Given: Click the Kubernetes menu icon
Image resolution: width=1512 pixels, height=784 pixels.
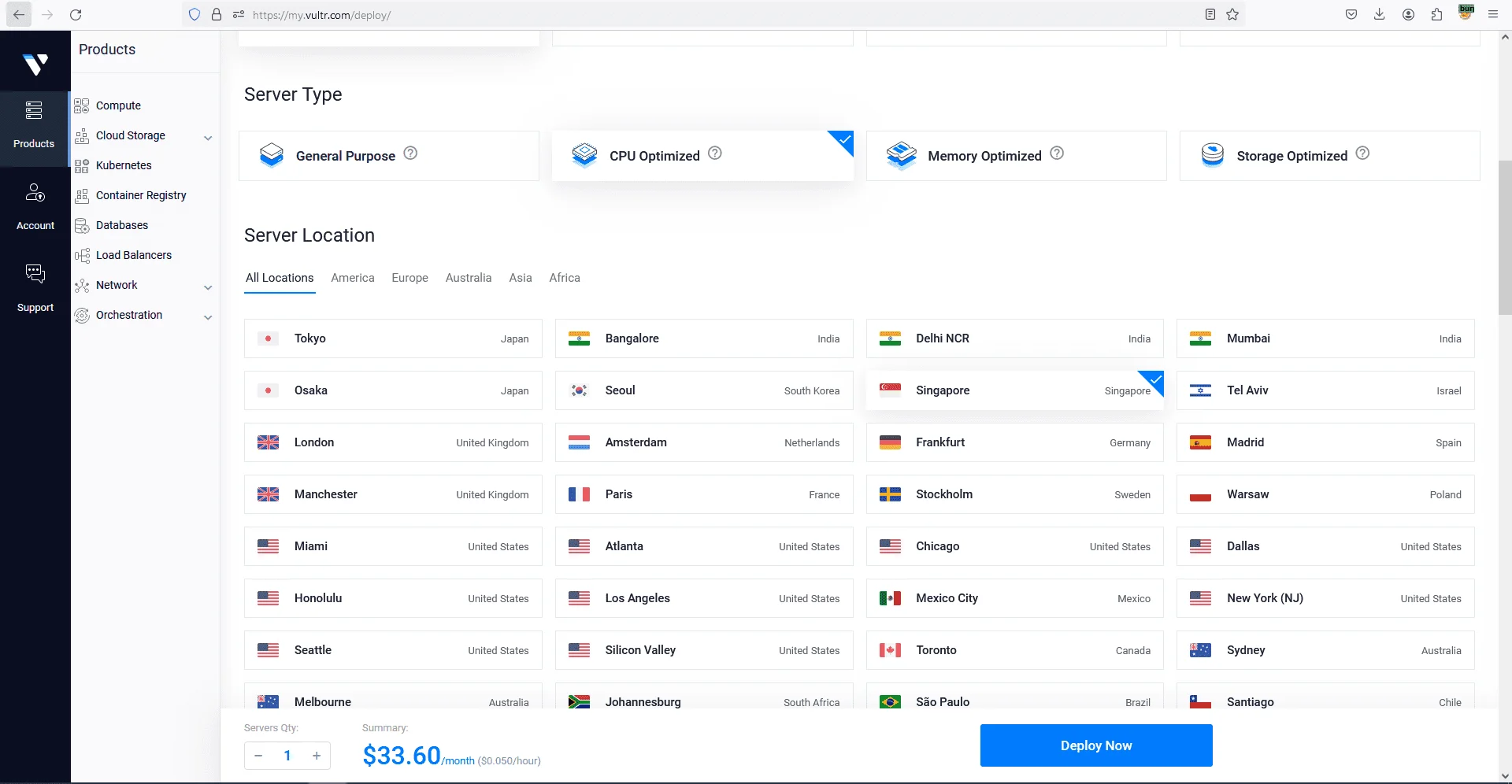Looking at the screenshot, I should (82, 165).
